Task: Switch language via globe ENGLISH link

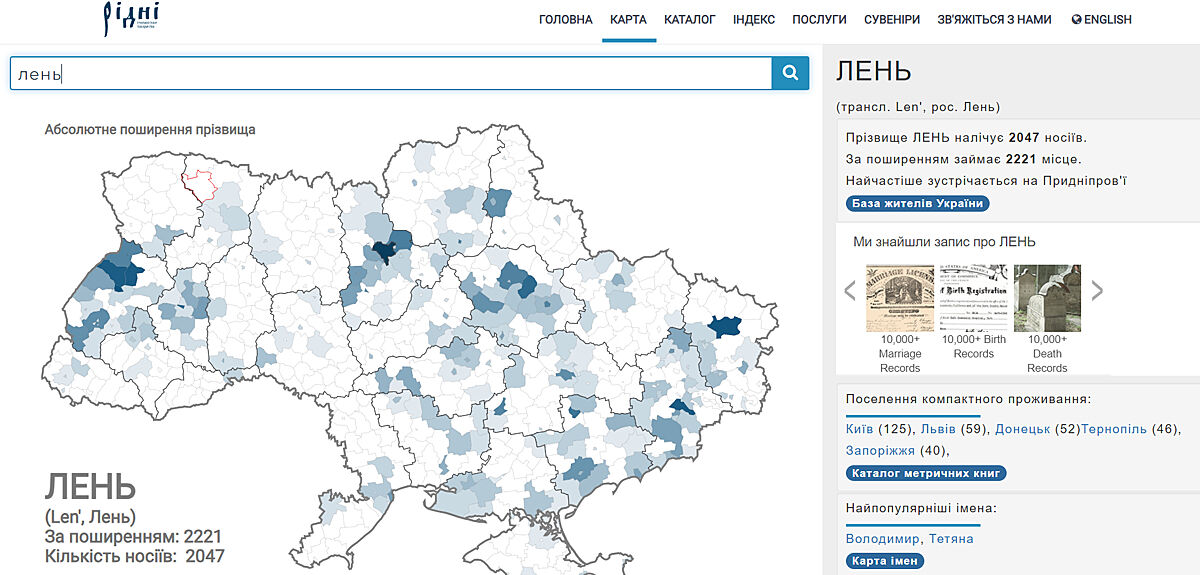Action: click(1101, 19)
